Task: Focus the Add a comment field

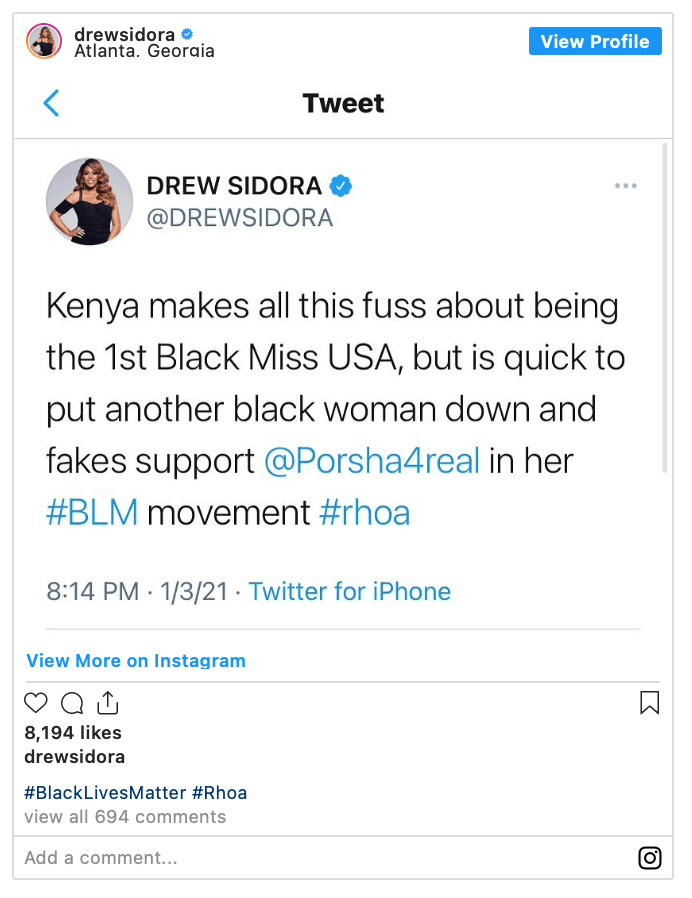Action: tap(327, 858)
